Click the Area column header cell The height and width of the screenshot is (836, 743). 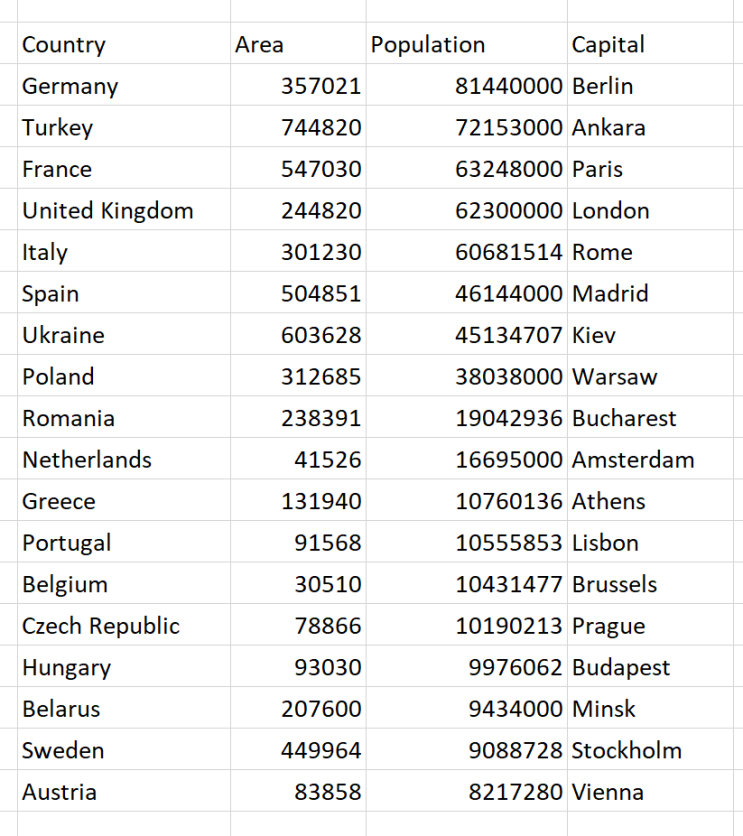coord(259,45)
